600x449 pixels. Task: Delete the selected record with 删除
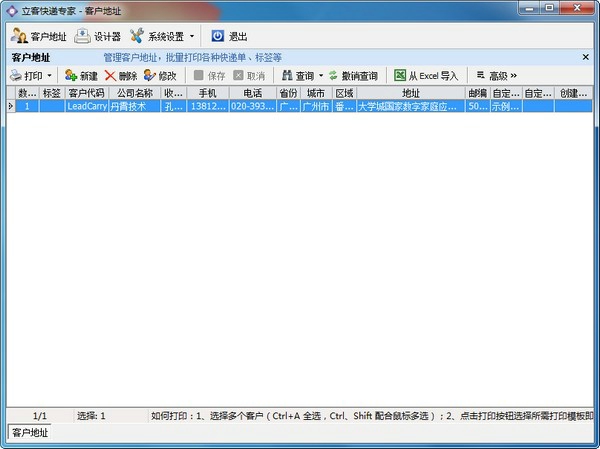(x=120, y=75)
